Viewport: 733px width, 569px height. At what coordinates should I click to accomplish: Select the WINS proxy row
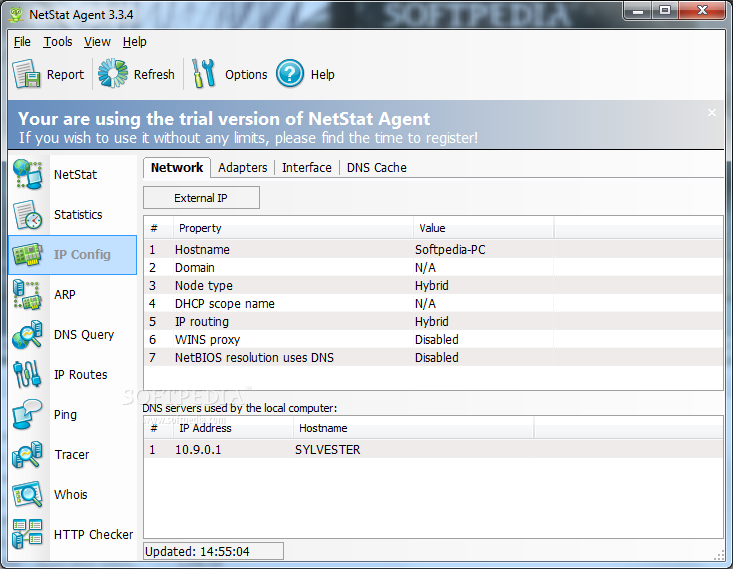coord(433,339)
